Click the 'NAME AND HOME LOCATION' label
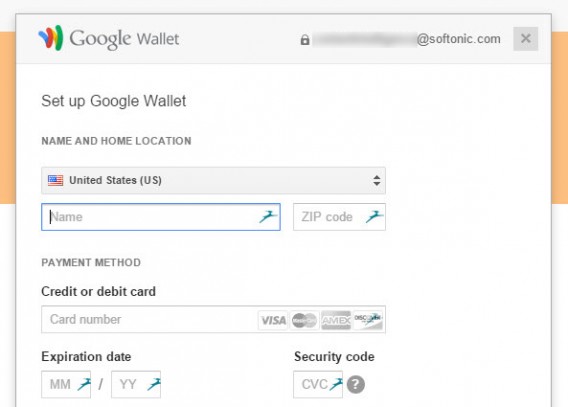Viewport: 568px width, 407px height. (116, 141)
